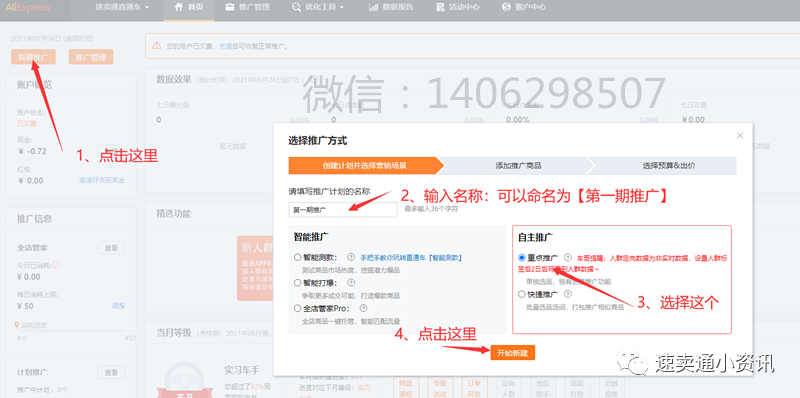
Task: Click the 最多输入36个字符 hint text
Action: click(x=431, y=209)
